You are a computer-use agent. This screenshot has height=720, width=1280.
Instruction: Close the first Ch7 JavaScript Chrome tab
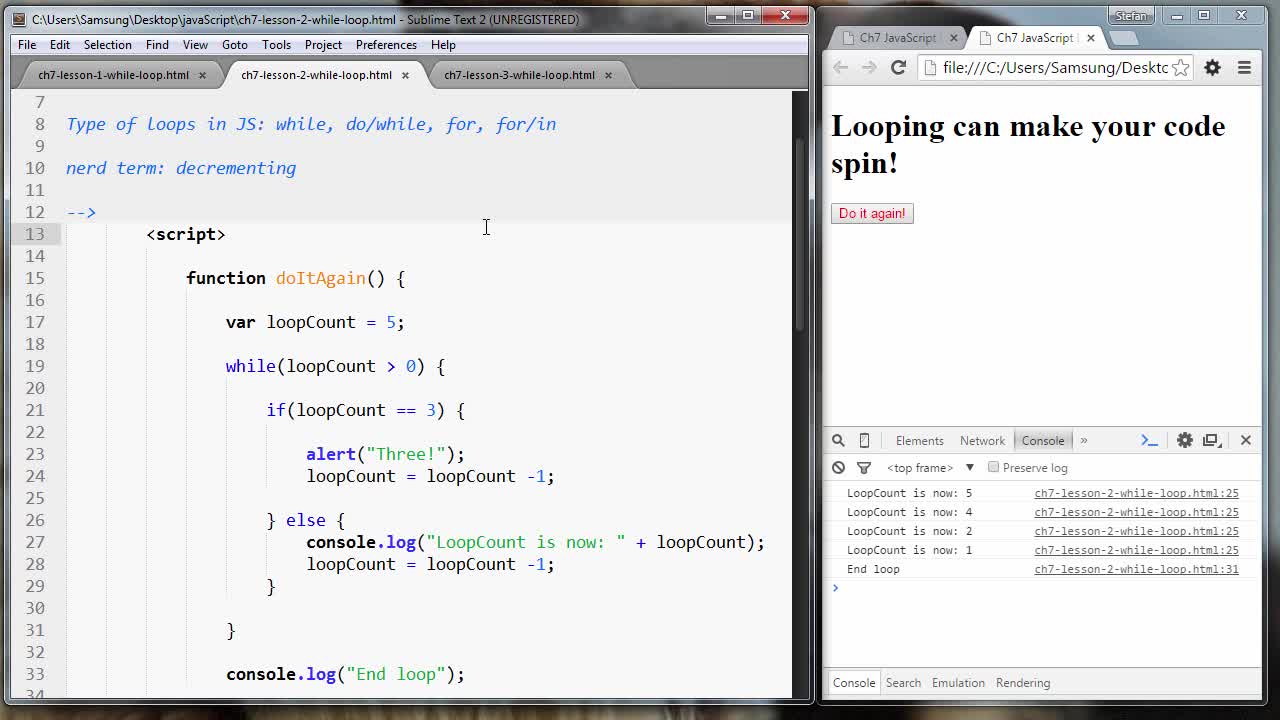953,38
